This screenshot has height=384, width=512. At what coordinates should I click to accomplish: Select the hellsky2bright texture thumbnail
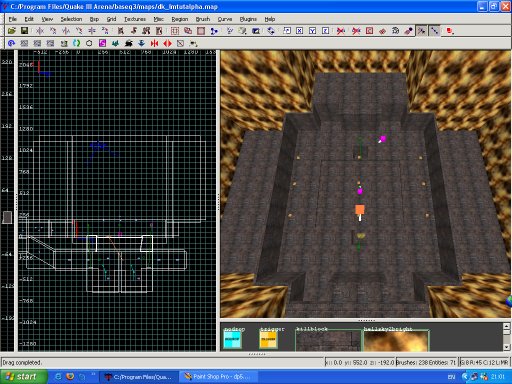396,340
